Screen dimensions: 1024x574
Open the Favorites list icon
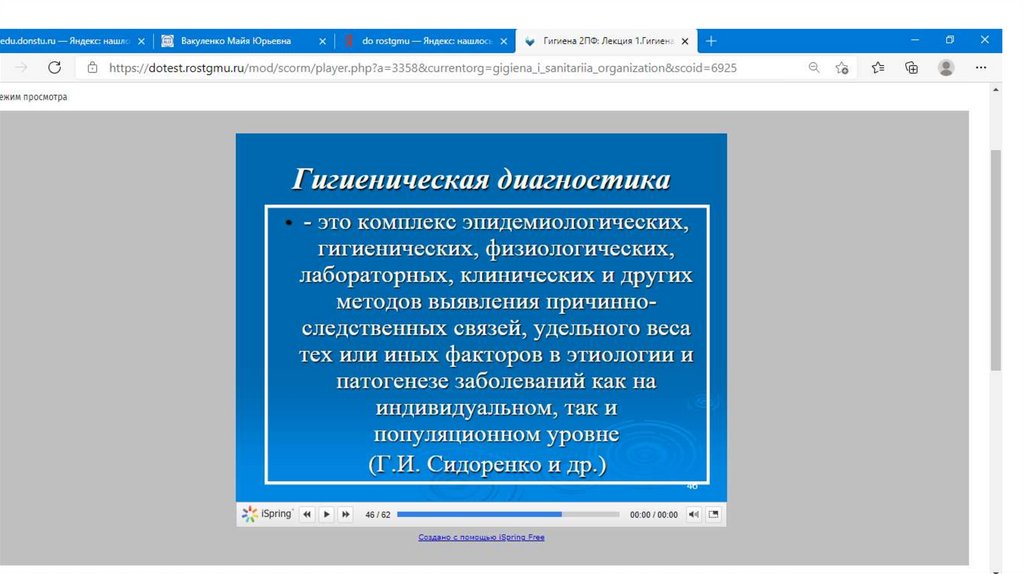(x=877, y=67)
